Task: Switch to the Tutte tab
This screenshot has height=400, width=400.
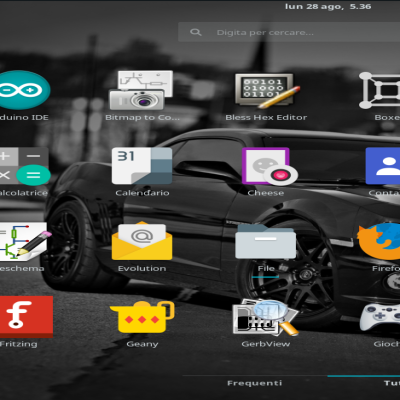Action: [x=392, y=383]
